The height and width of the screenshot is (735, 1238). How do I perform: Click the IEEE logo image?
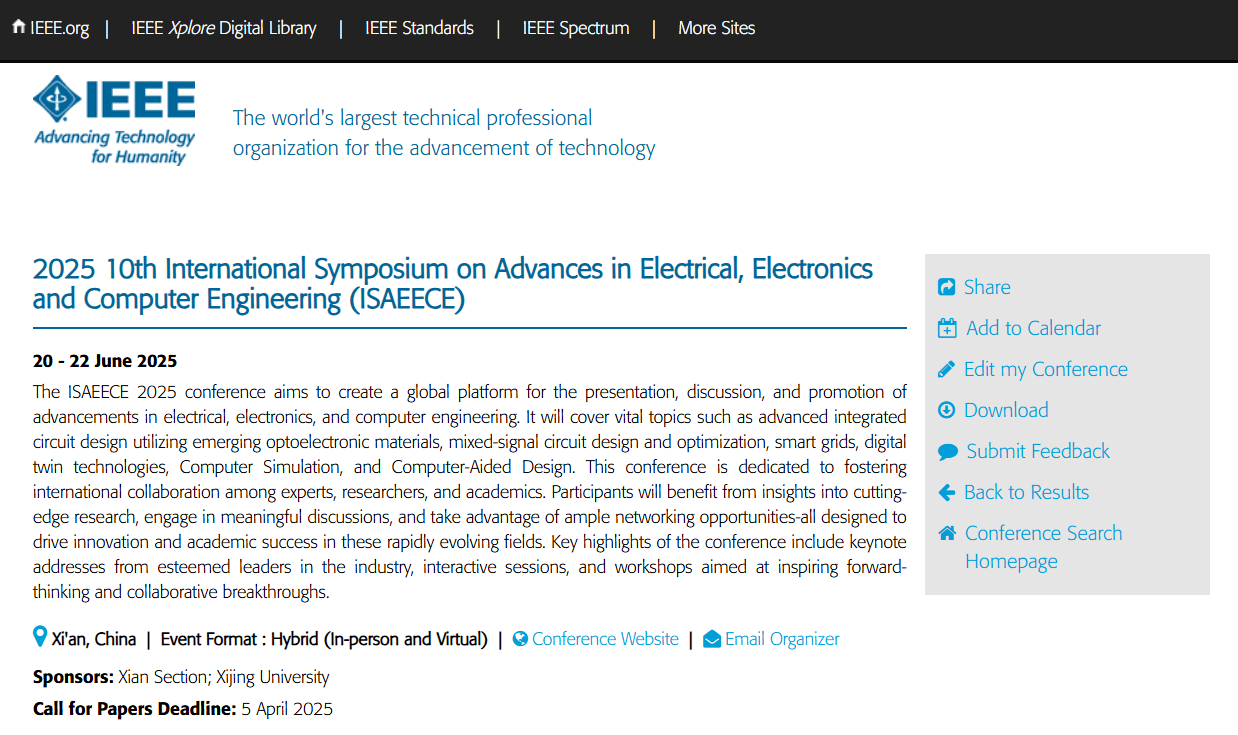click(x=114, y=120)
